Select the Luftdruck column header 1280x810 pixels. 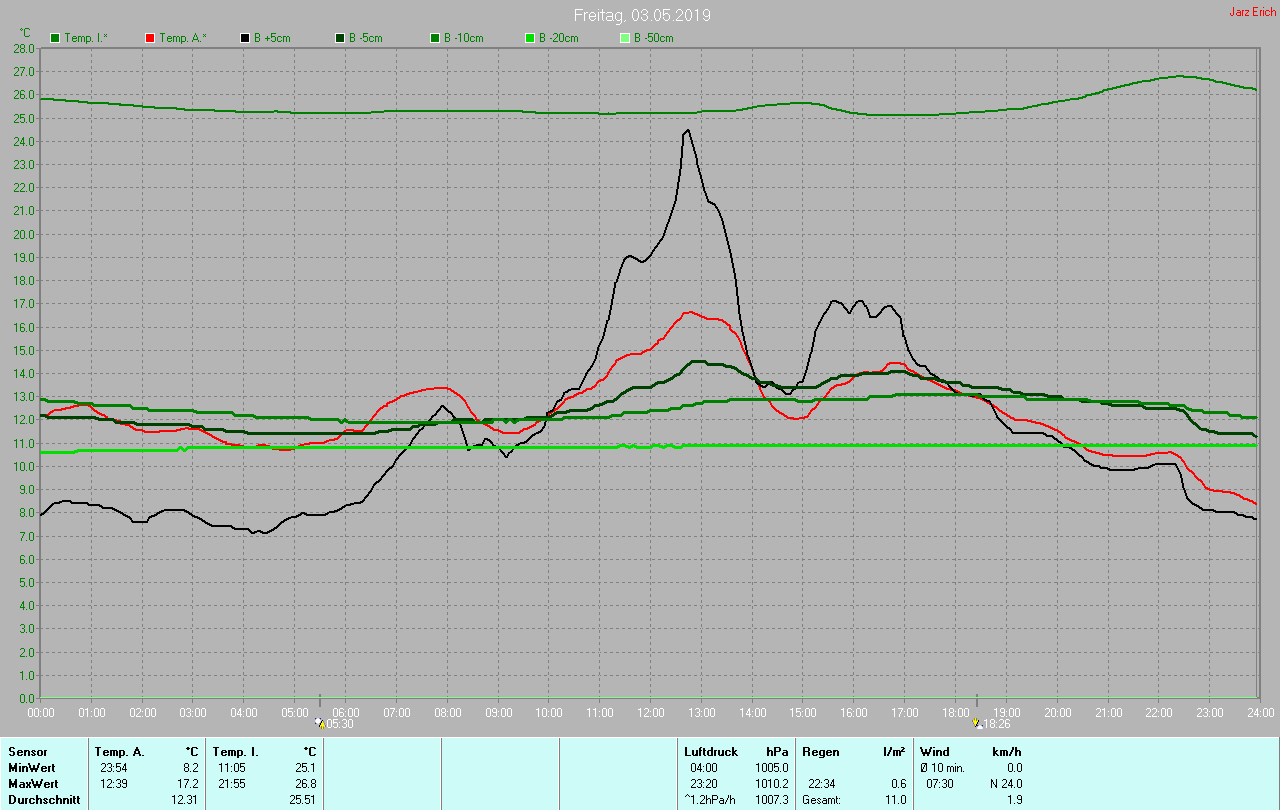tap(709, 751)
